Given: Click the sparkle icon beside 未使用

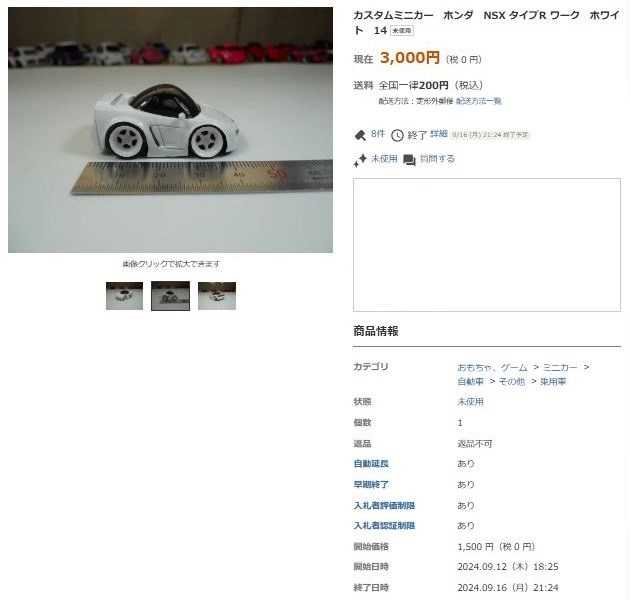Looking at the screenshot, I should 360,160.
